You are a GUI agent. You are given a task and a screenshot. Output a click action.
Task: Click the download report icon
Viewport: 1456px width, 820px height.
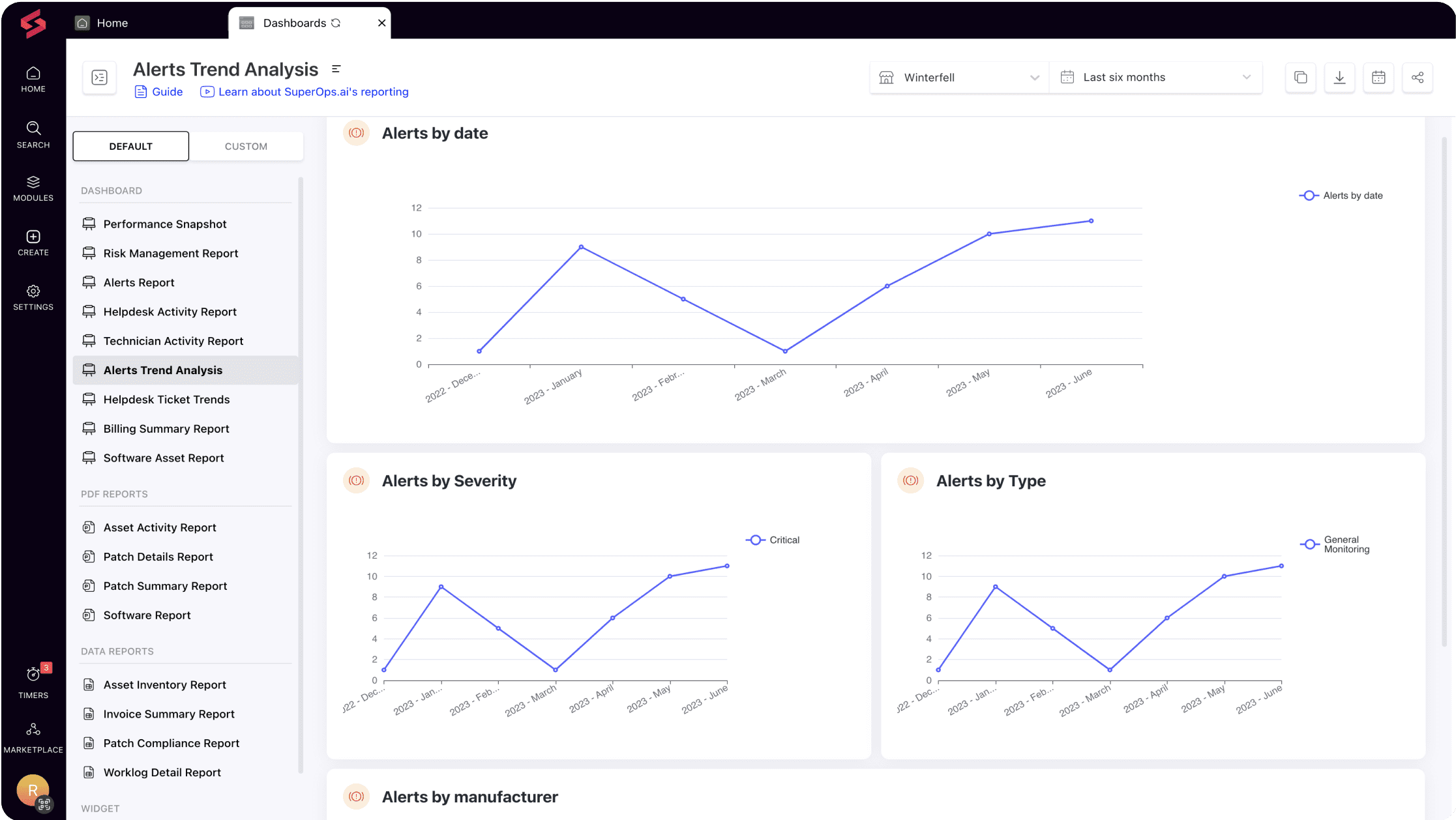coord(1339,78)
